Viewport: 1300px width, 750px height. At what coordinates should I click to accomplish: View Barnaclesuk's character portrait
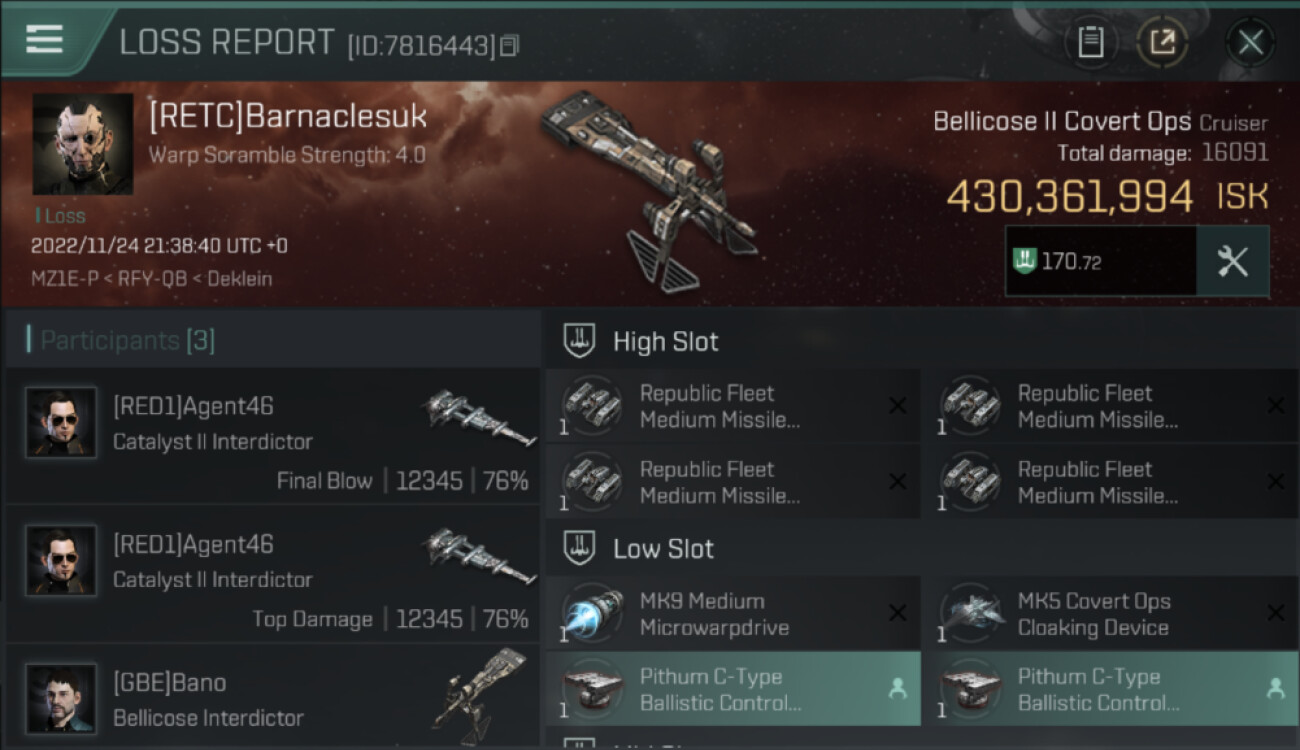(82, 144)
